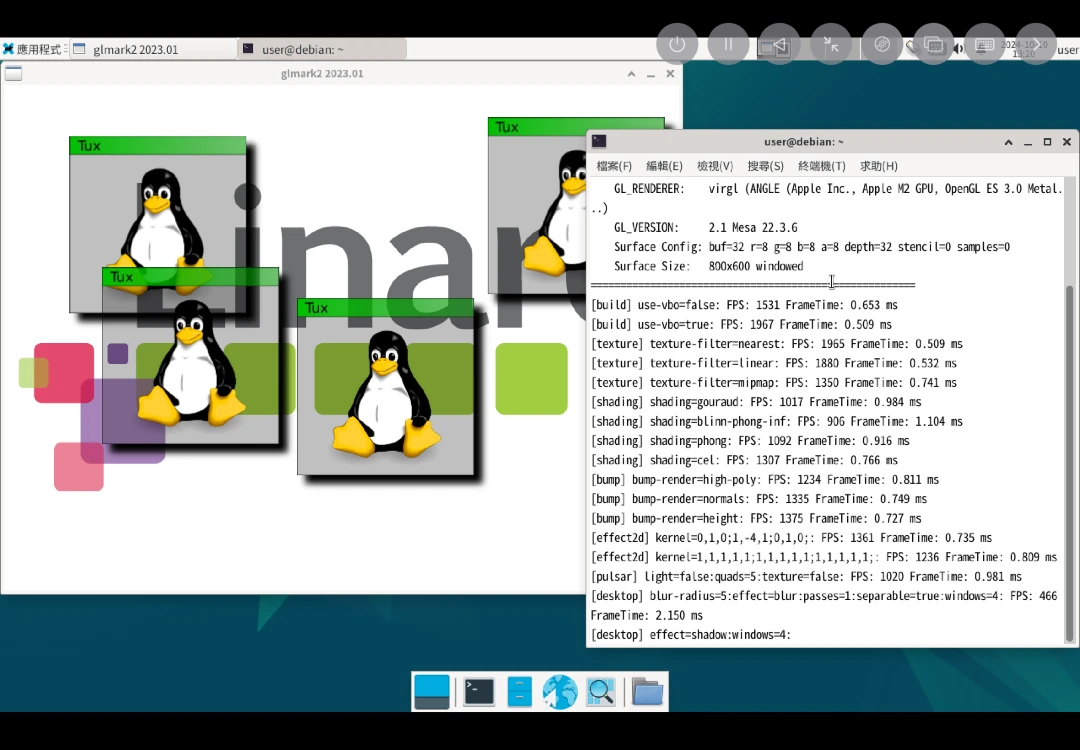Click the shading=phong result line
Viewport: 1080px width, 750px height.
pos(750,441)
